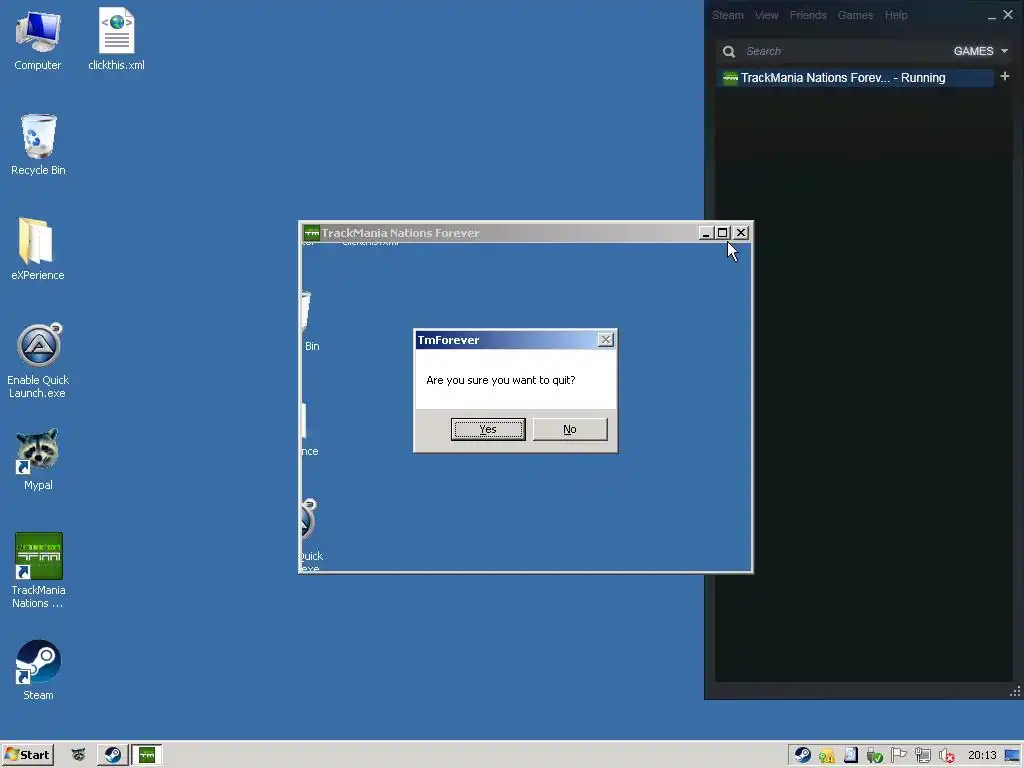The width and height of the screenshot is (1024, 768).
Task: Select the Recycle Bin desktop icon
Action: (x=38, y=144)
